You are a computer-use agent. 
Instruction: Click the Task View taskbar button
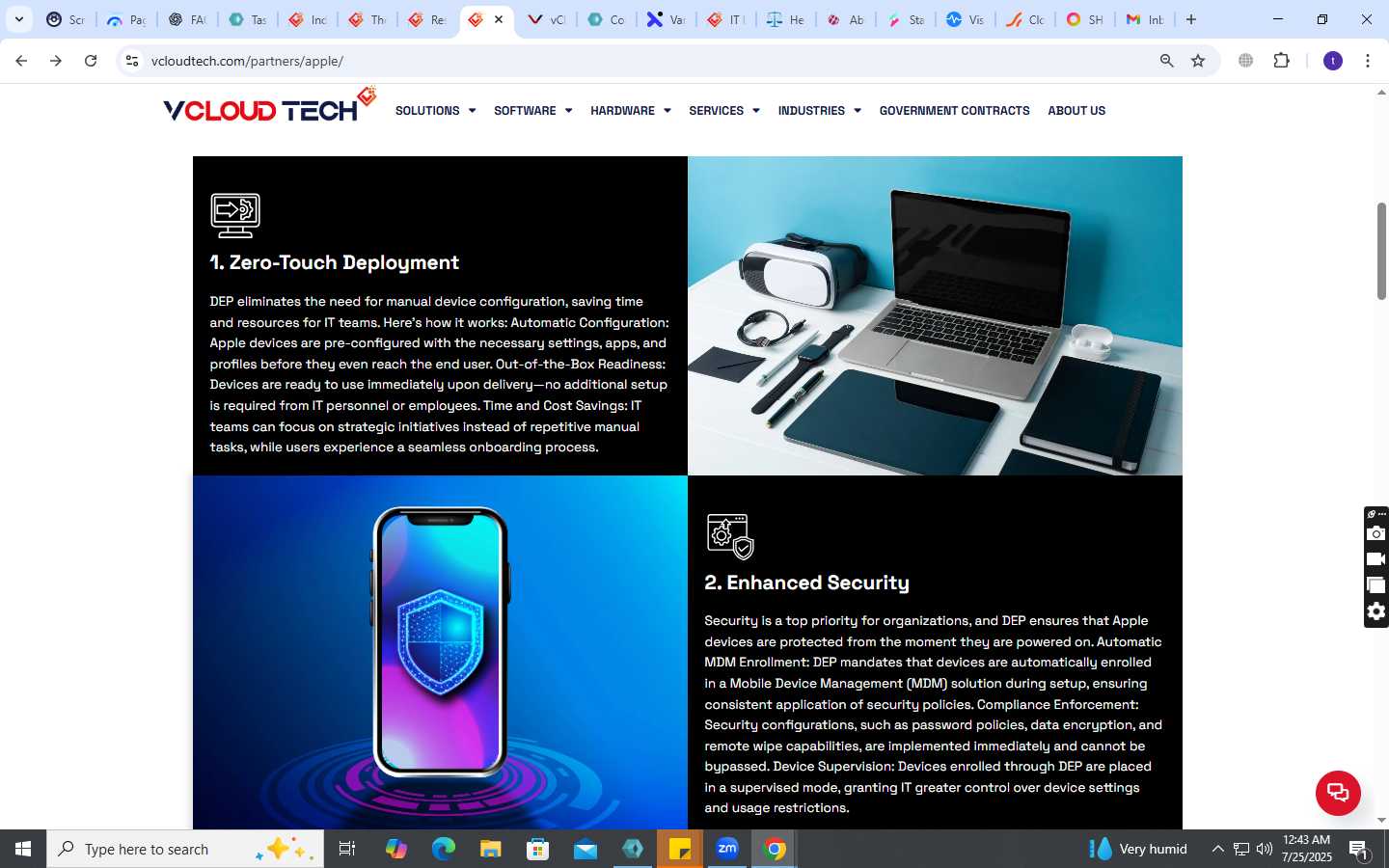tap(347, 849)
